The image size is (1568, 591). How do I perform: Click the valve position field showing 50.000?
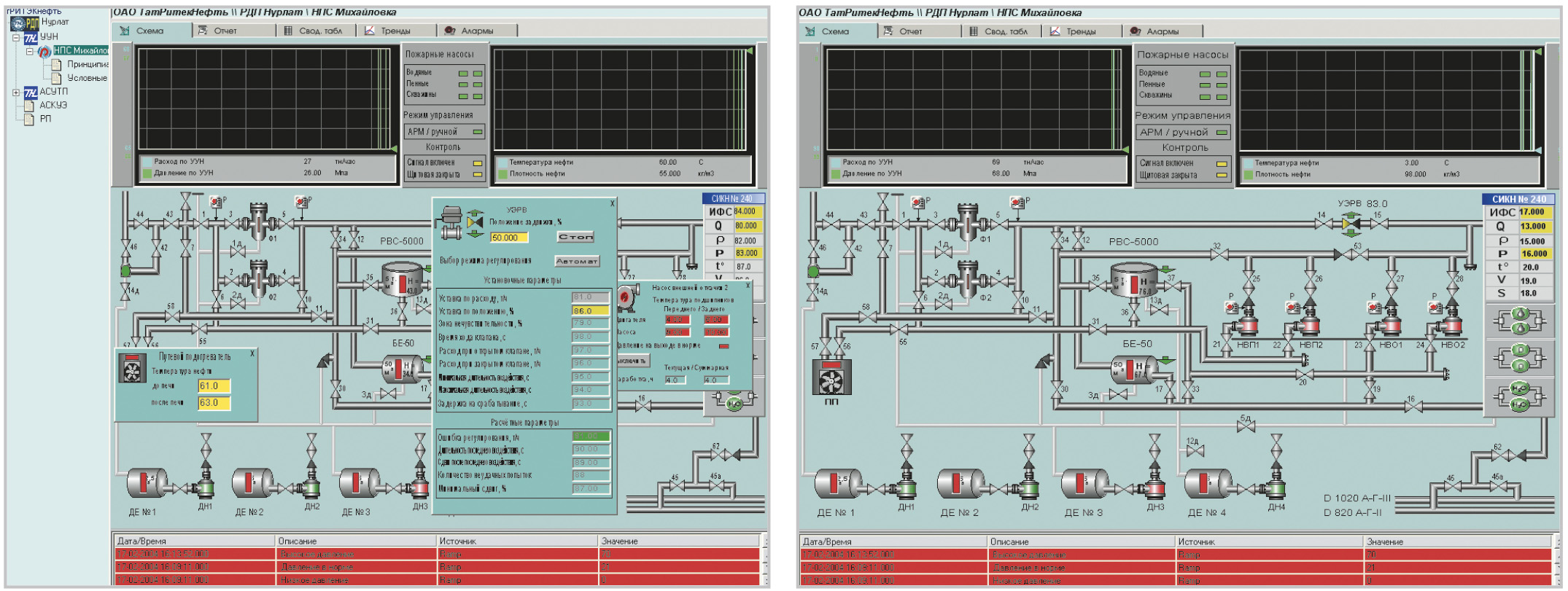point(509,238)
